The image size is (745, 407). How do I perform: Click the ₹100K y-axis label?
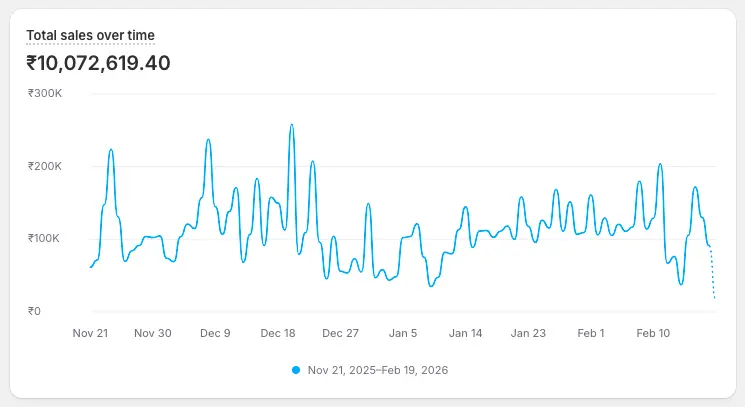tap(45, 239)
